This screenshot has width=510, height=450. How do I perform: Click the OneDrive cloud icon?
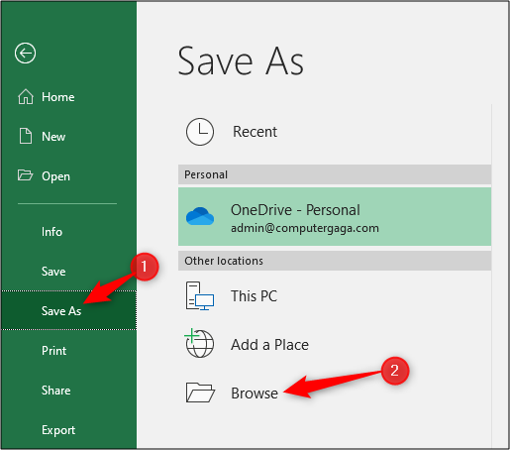[200, 216]
